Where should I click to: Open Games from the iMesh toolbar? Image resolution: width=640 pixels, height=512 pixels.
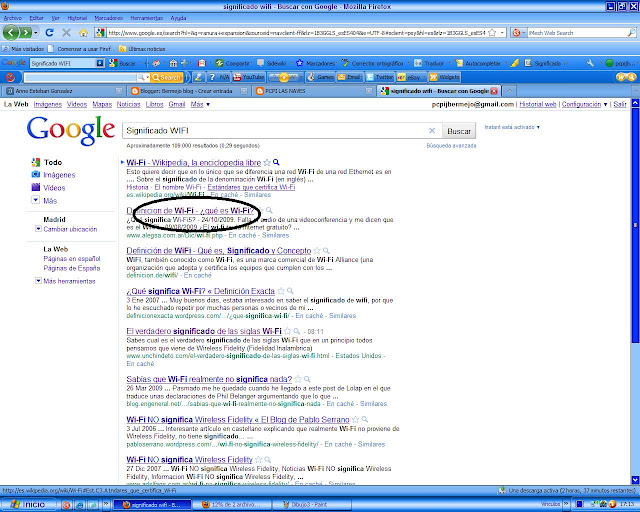pyautogui.click(x=321, y=77)
